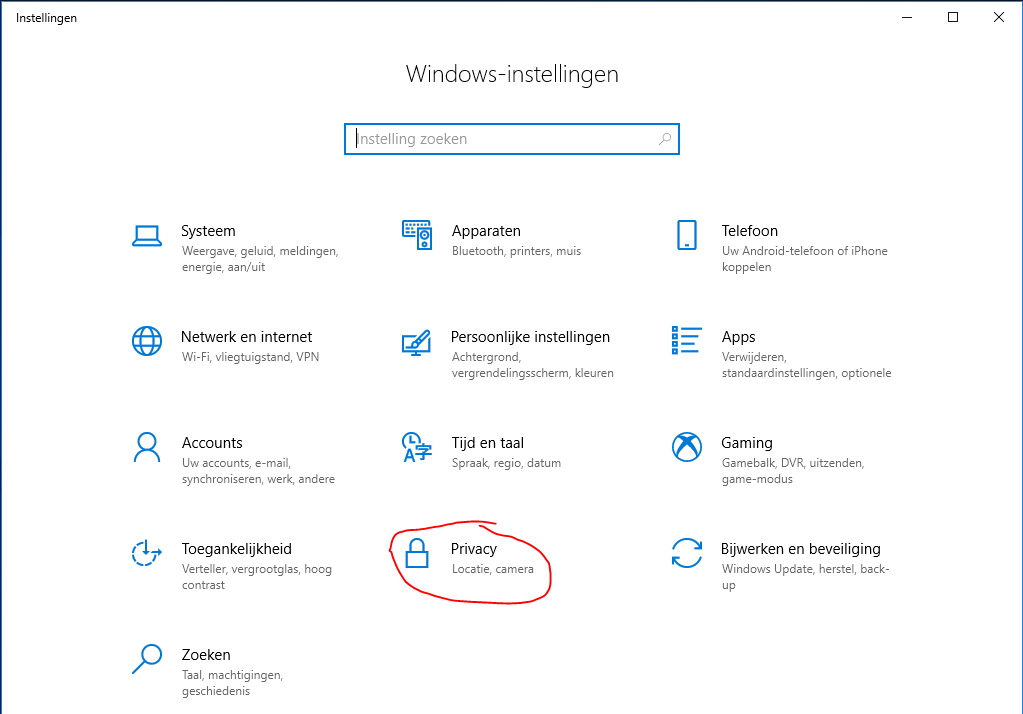Image resolution: width=1023 pixels, height=714 pixels.
Task: Close the Instellingen window
Action: click(x=999, y=18)
